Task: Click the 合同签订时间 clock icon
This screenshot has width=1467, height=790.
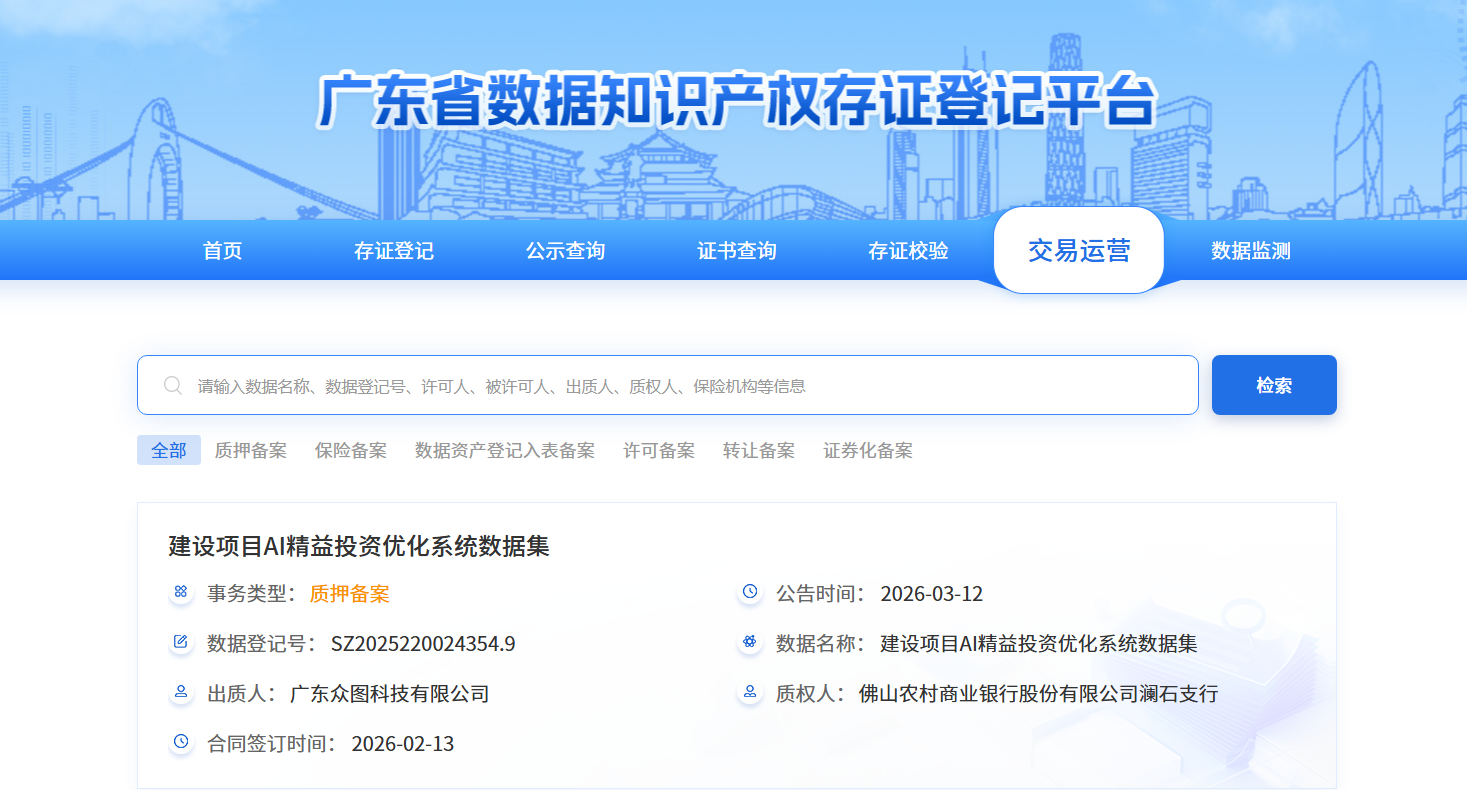Action: pos(181,742)
